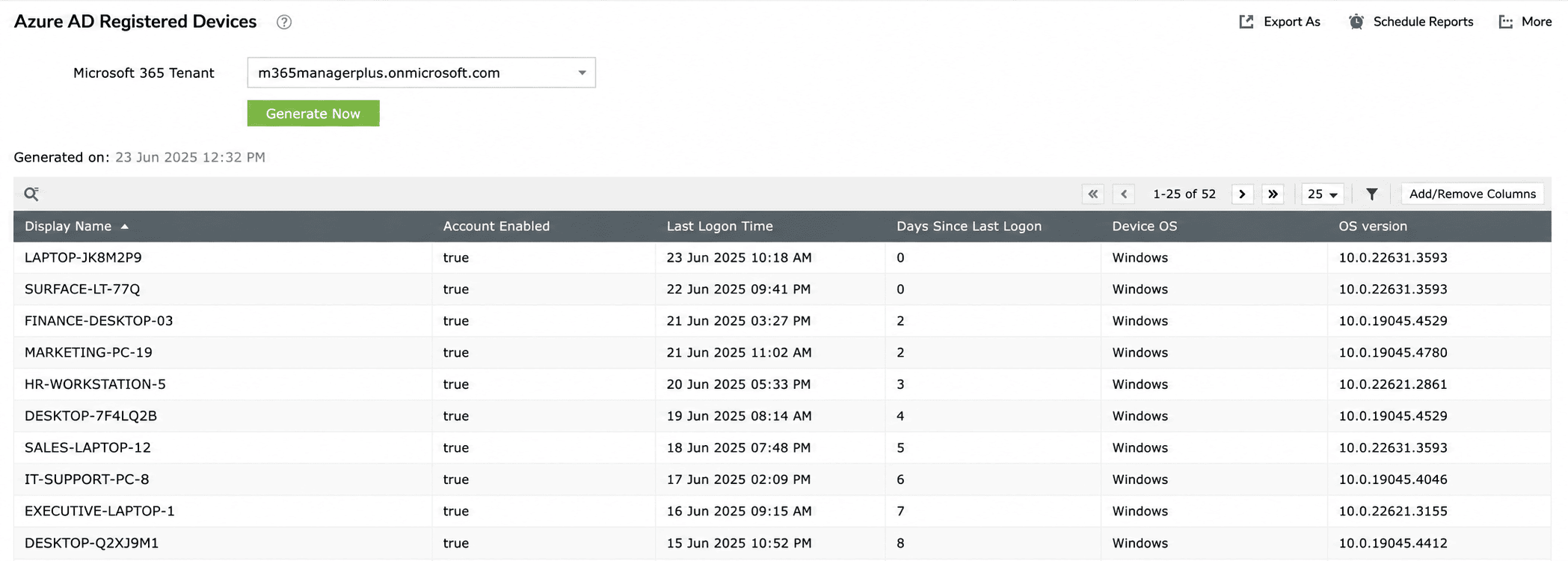Sort by OS version column
Image resolution: width=1568 pixels, height=561 pixels.
1373,226
